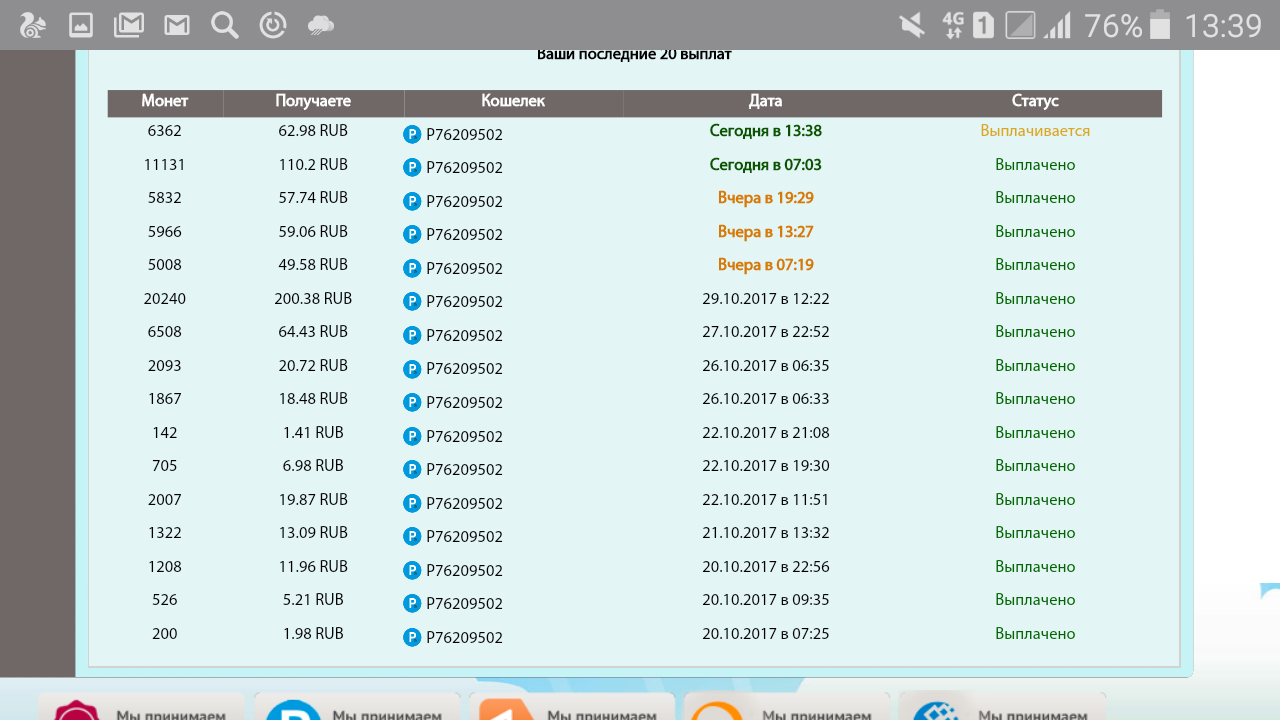Click the Монет column header
The width and height of the screenshot is (1280, 720).
coord(165,102)
